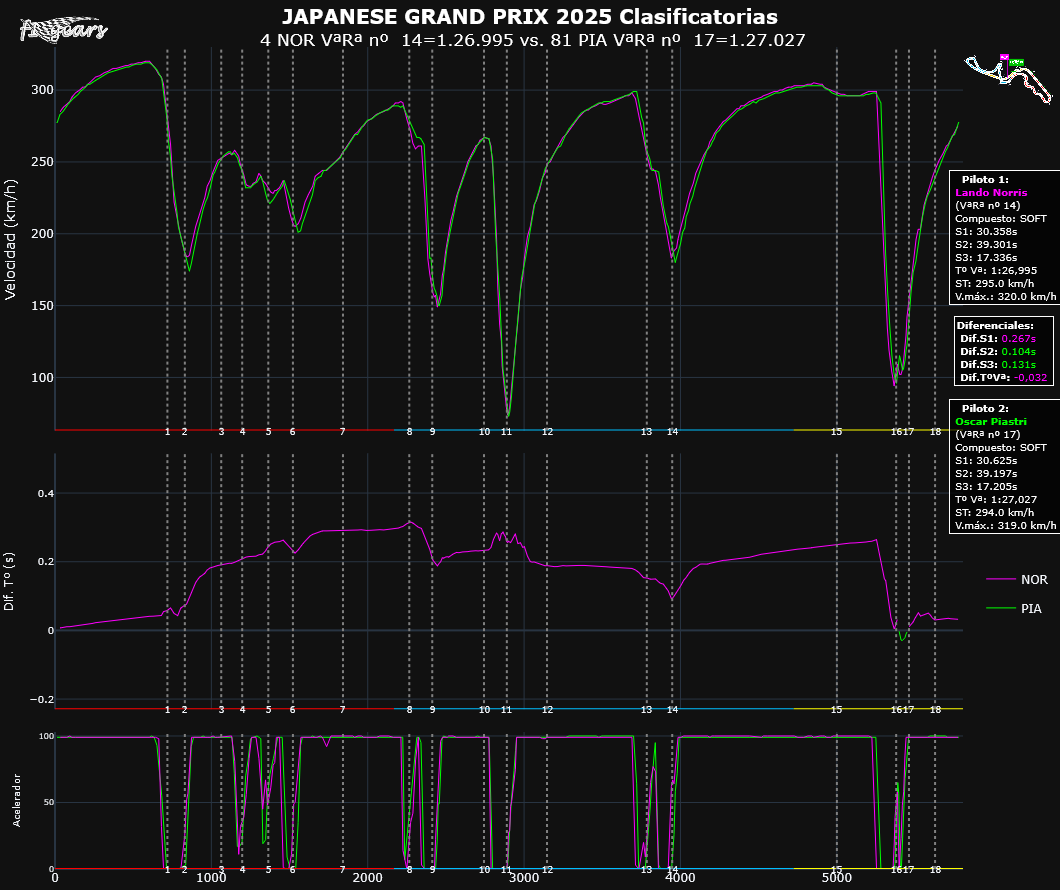Click corner 9 marker under the time-difference chart
The height and width of the screenshot is (890, 1060).
click(433, 710)
